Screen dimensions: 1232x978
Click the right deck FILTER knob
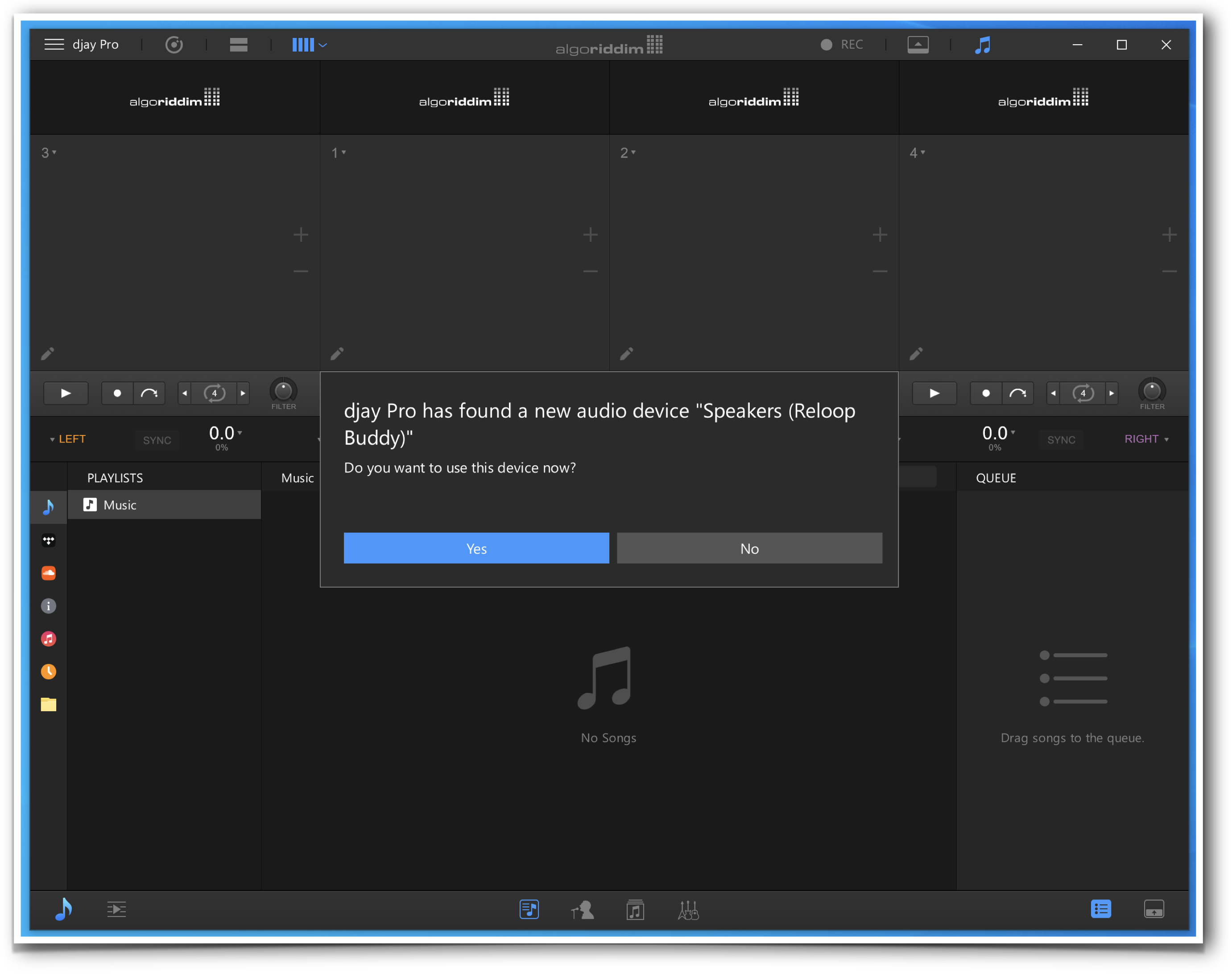1152,391
